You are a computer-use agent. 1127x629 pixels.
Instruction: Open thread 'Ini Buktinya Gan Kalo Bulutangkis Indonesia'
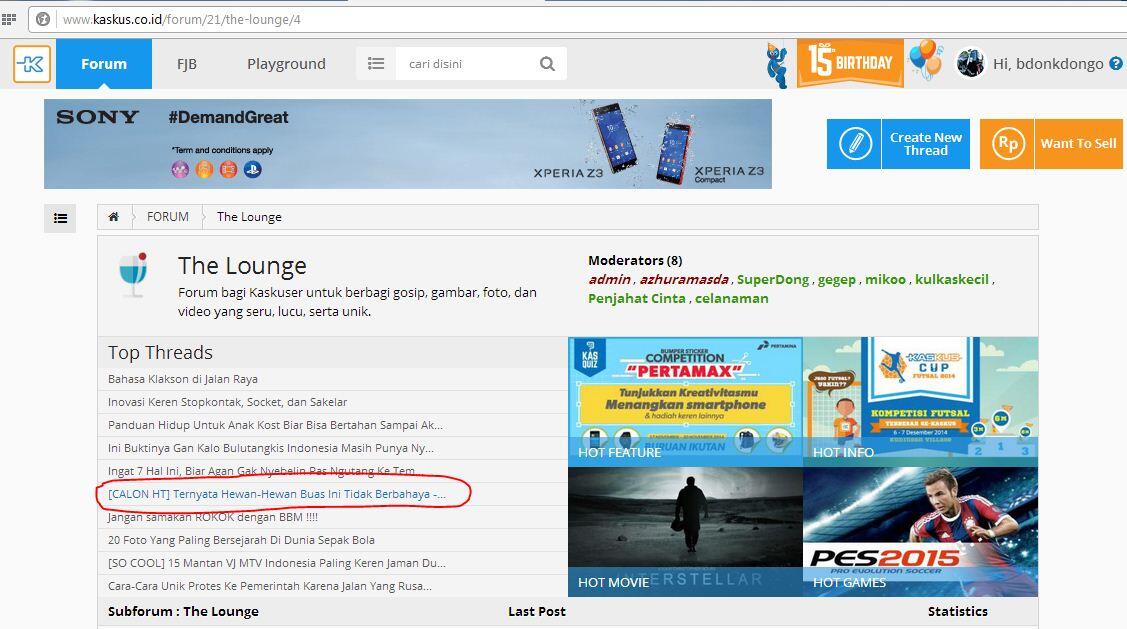[271, 448]
